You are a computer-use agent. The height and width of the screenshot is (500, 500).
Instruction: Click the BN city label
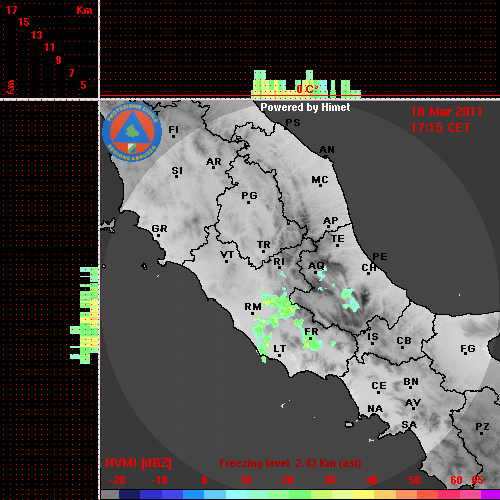(411, 381)
